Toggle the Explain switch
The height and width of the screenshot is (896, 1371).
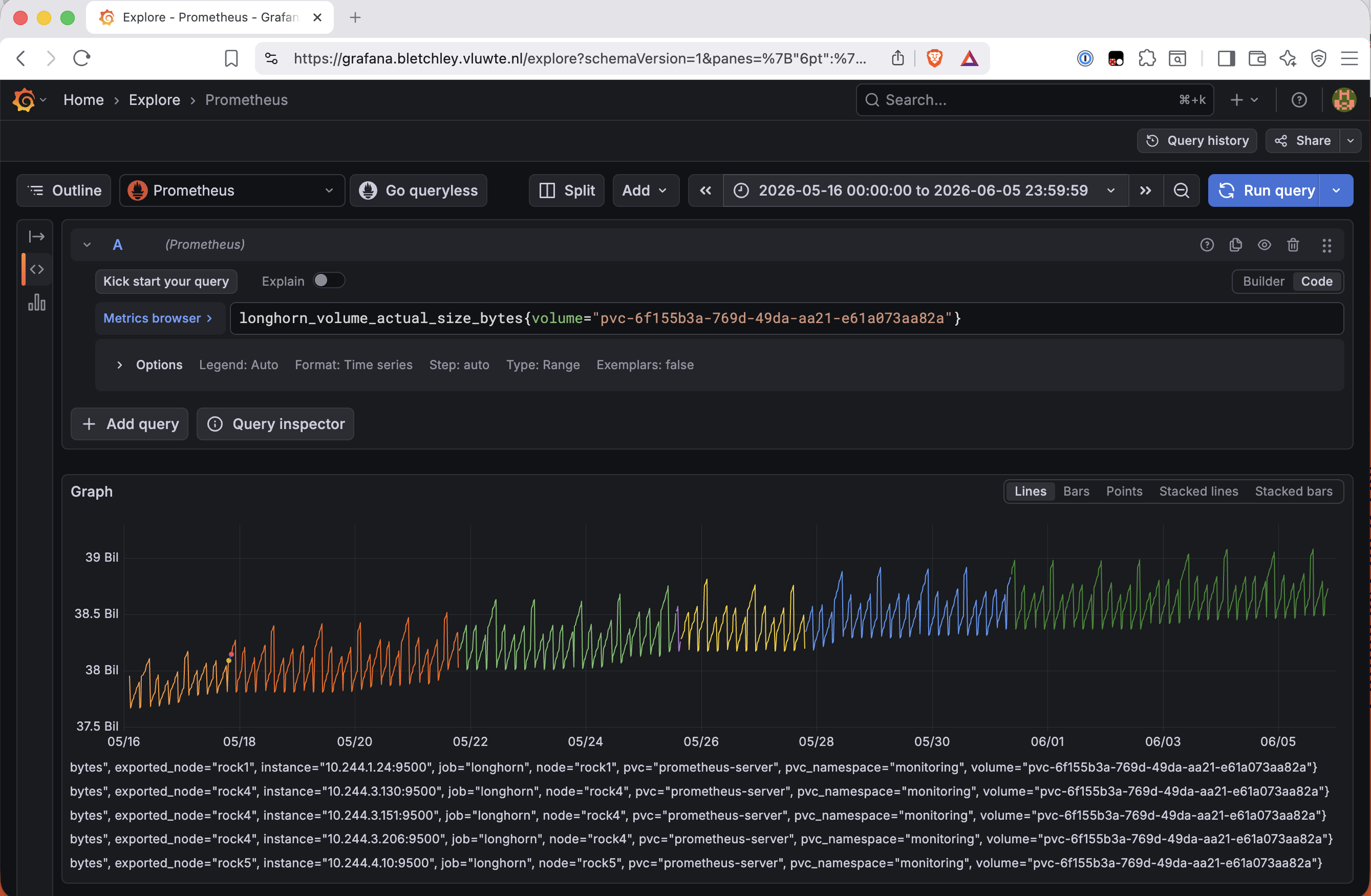click(329, 281)
